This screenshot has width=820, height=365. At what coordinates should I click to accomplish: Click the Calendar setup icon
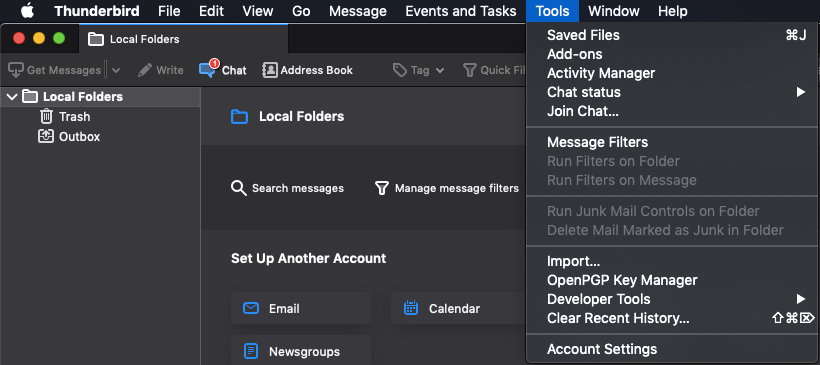click(411, 308)
